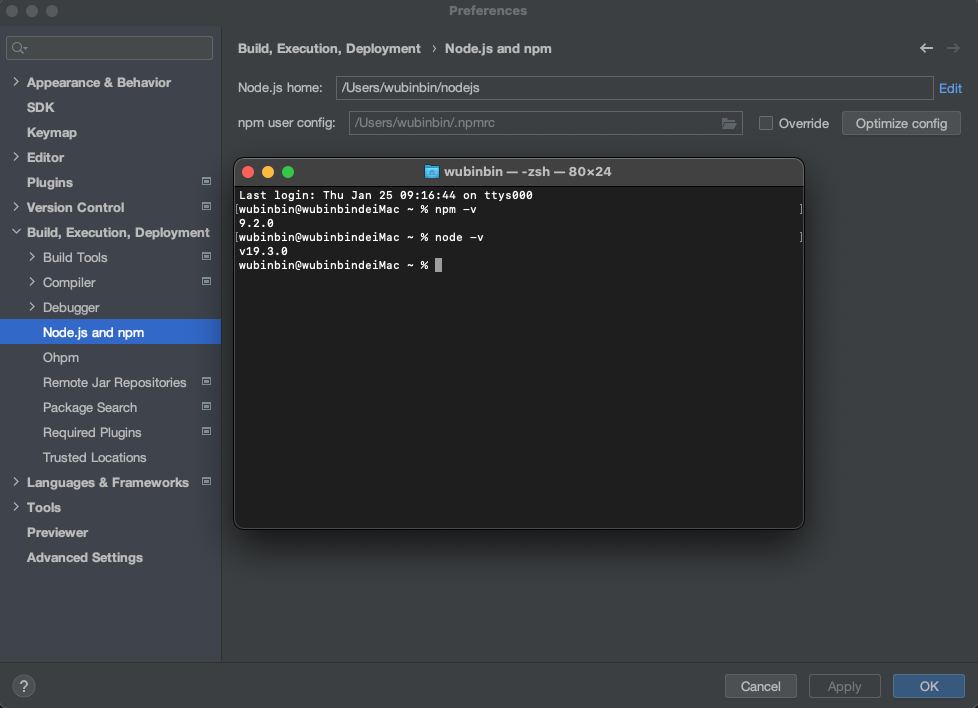978x708 pixels.
Task: Select the Previewer settings page
Action: click(57, 532)
